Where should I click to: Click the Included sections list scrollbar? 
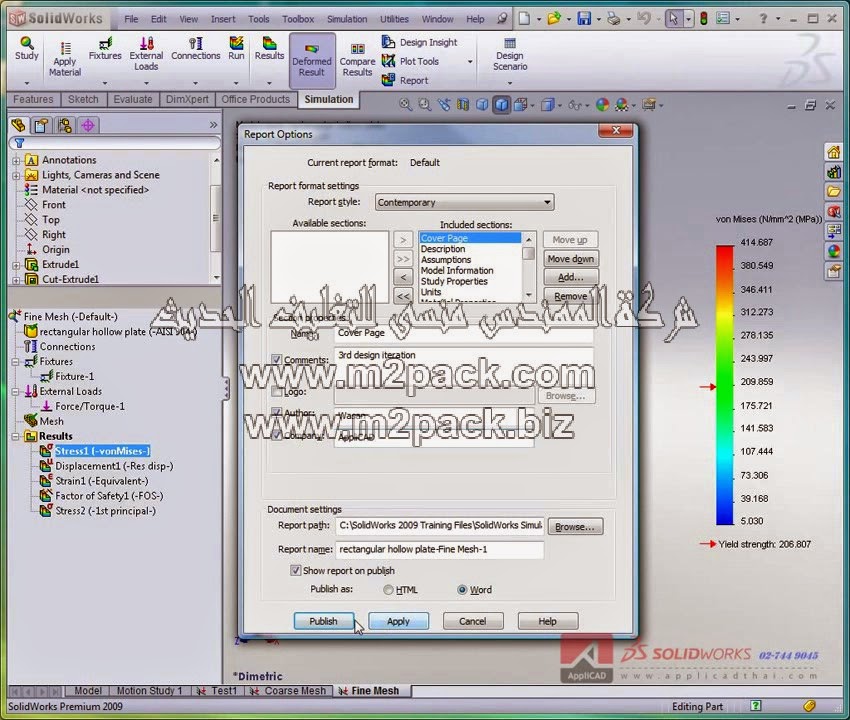click(x=529, y=266)
